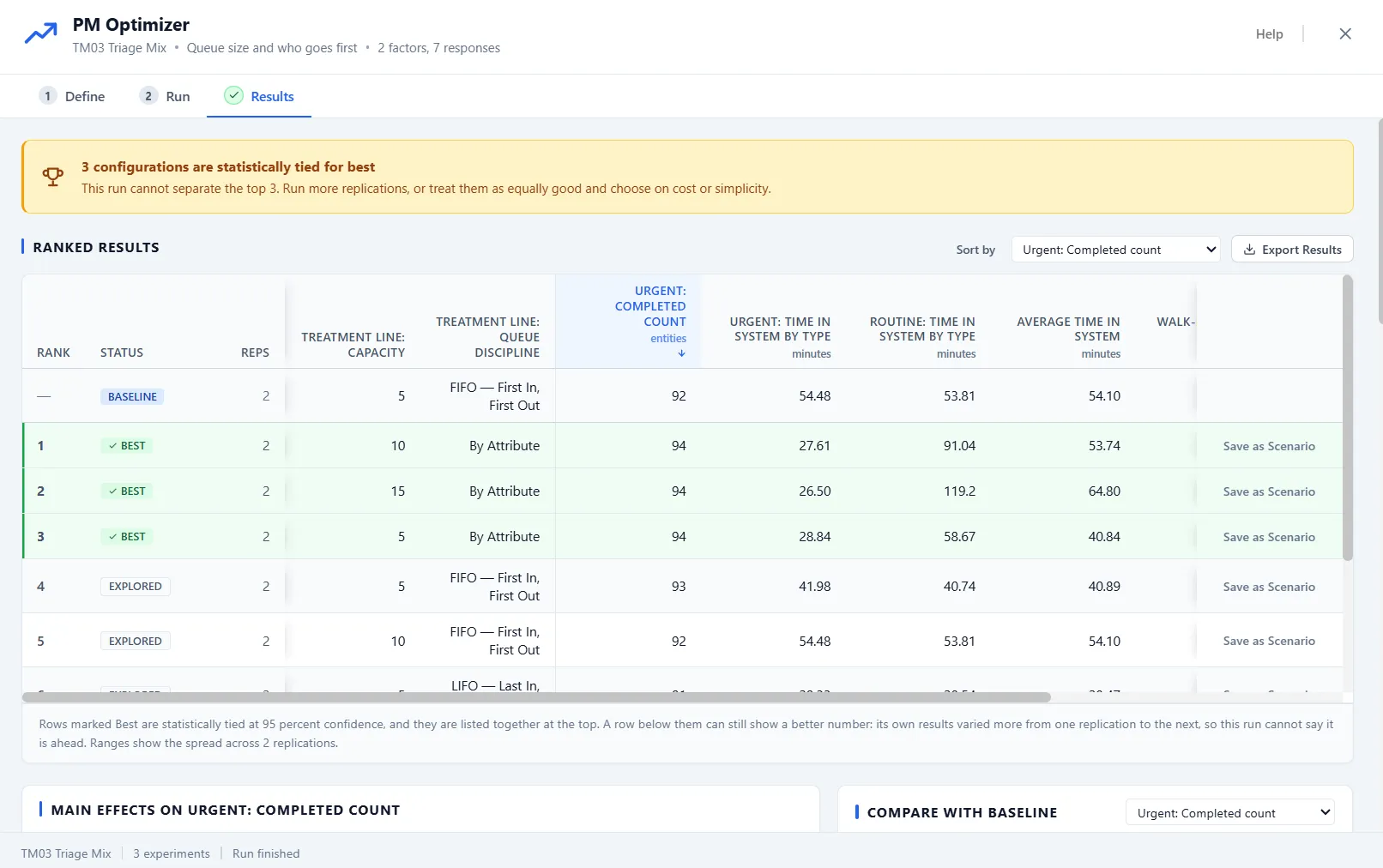Screen dimensions: 1383x868
Task: Click the Export Results button
Action: [1292, 250]
